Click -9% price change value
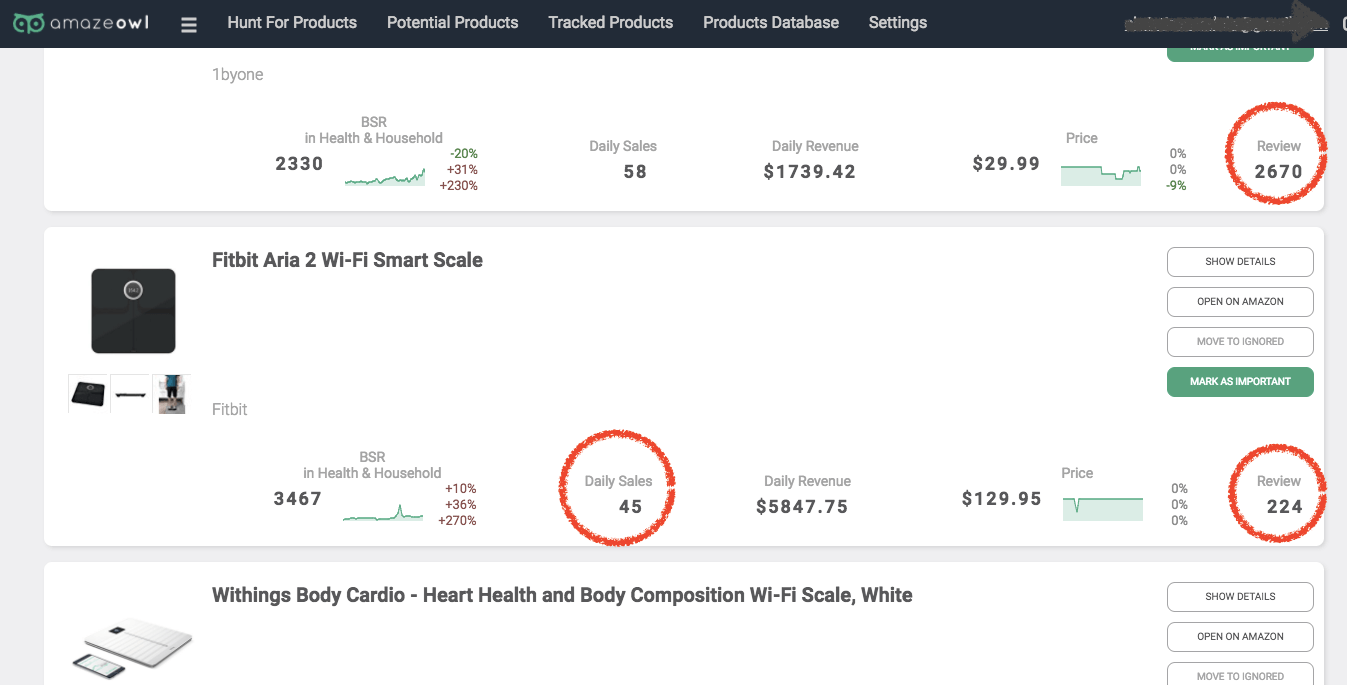1347x685 pixels. coord(1177,186)
